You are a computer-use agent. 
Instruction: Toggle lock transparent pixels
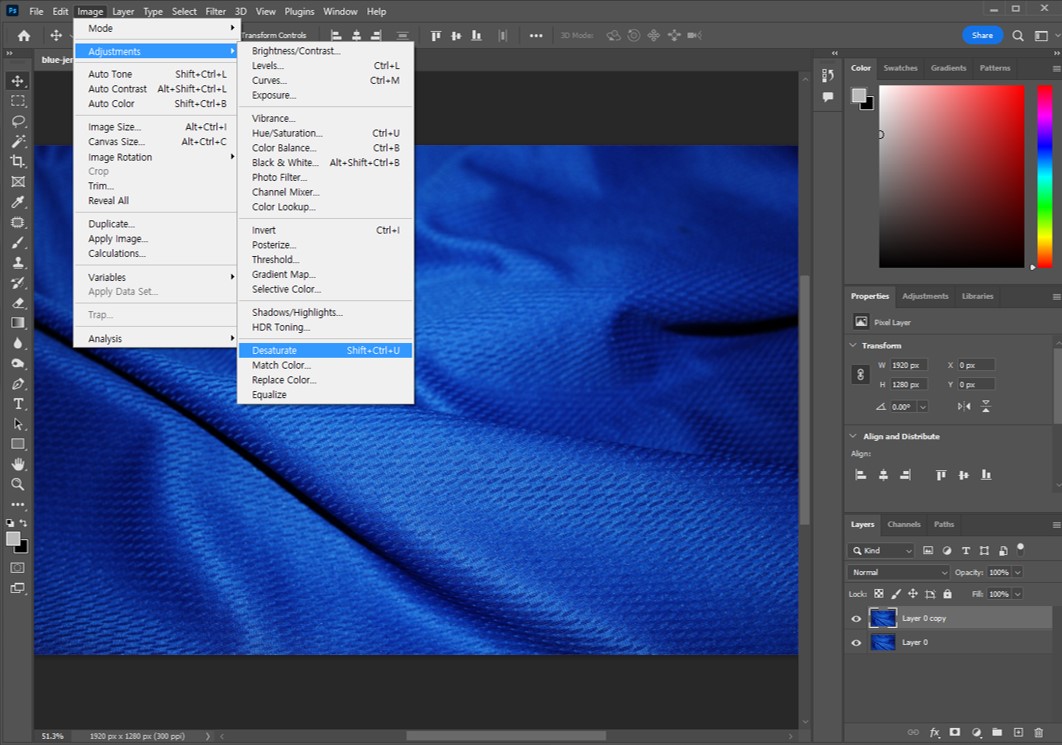(878, 594)
